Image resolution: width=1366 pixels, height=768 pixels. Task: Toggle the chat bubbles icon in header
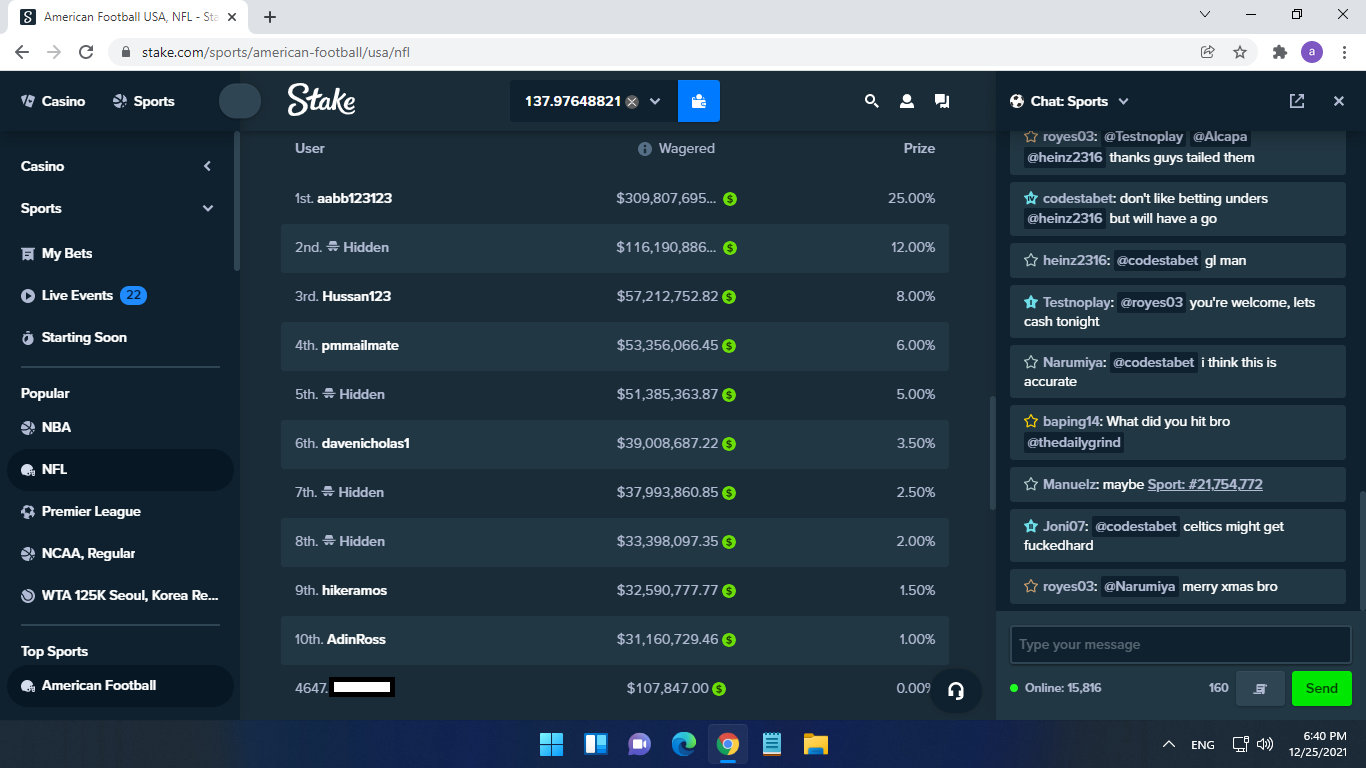coord(941,101)
